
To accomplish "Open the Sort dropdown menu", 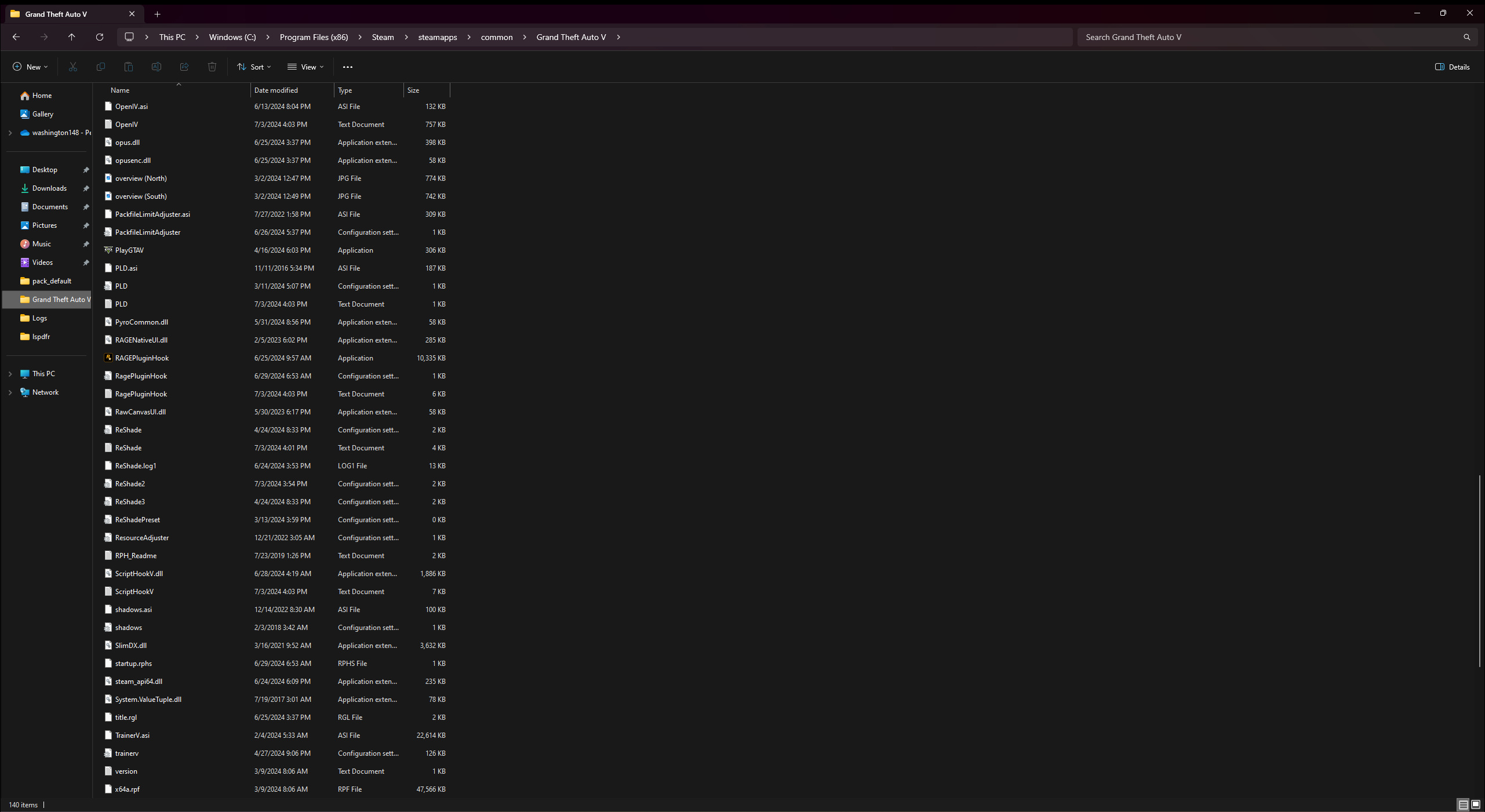I will click(x=254, y=67).
